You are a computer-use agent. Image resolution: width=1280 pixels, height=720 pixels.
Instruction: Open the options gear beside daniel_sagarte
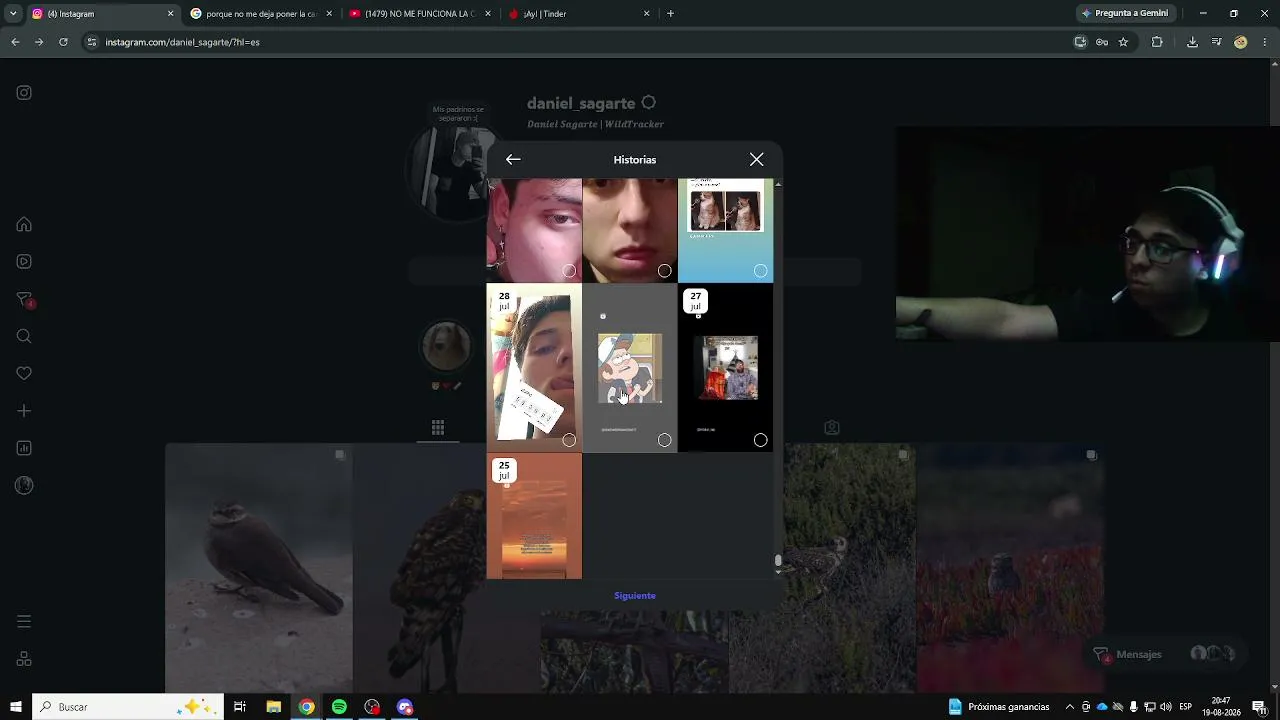(648, 103)
